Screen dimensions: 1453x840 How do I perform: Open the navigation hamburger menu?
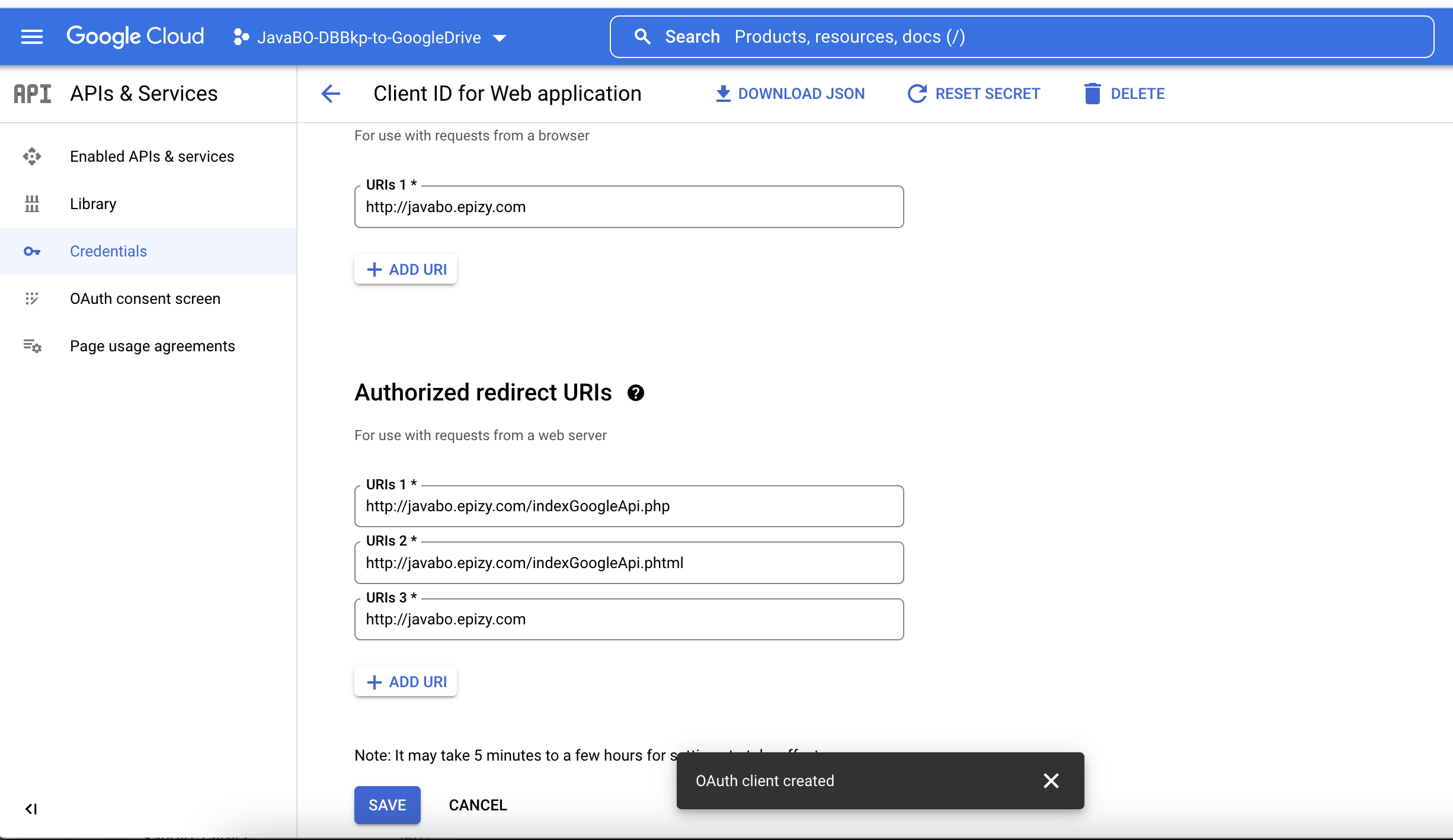pyautogui.click(x=31, y=37)
